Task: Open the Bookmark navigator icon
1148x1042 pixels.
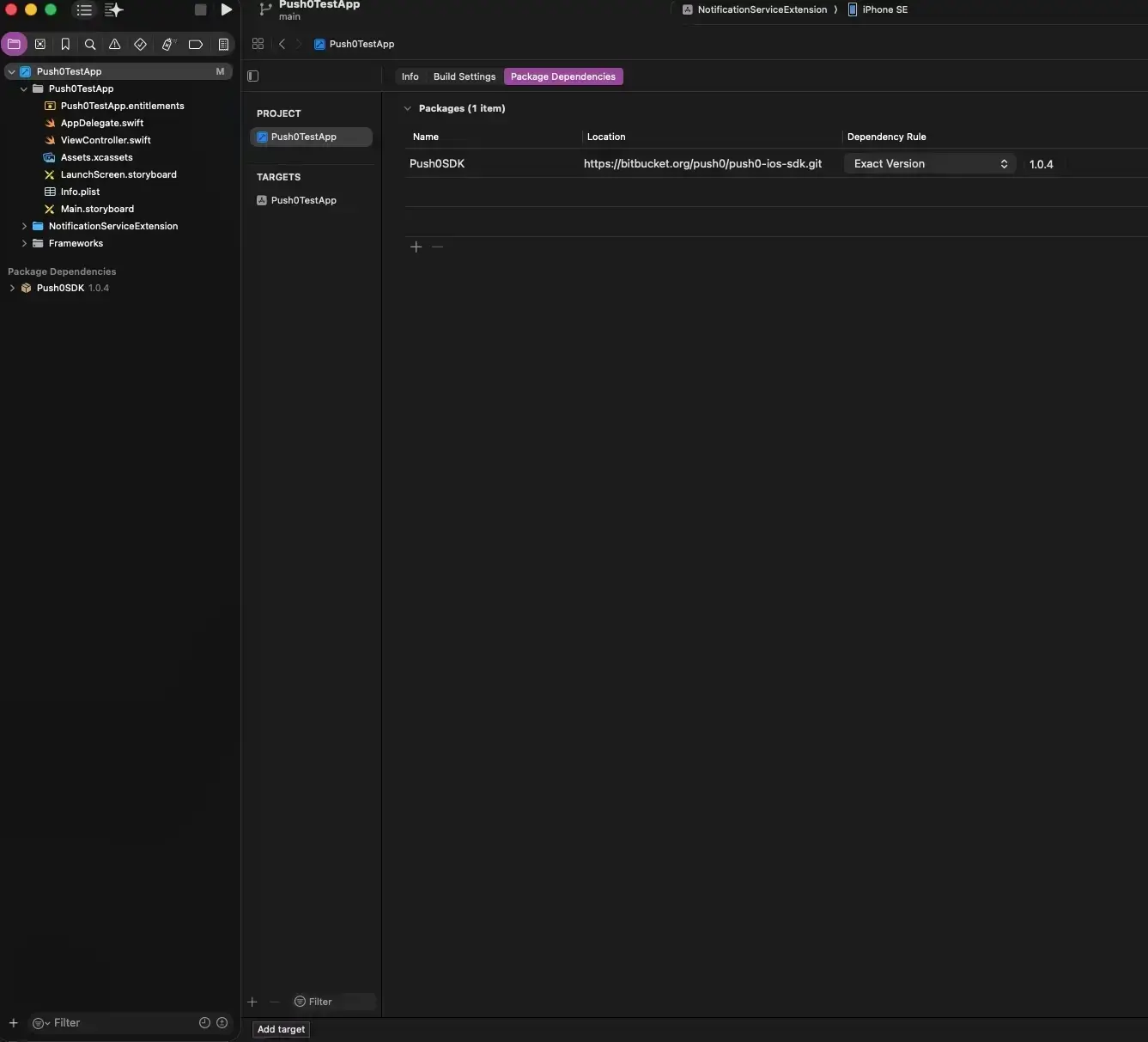Action: pyautogui.click(x=65, y=44)
